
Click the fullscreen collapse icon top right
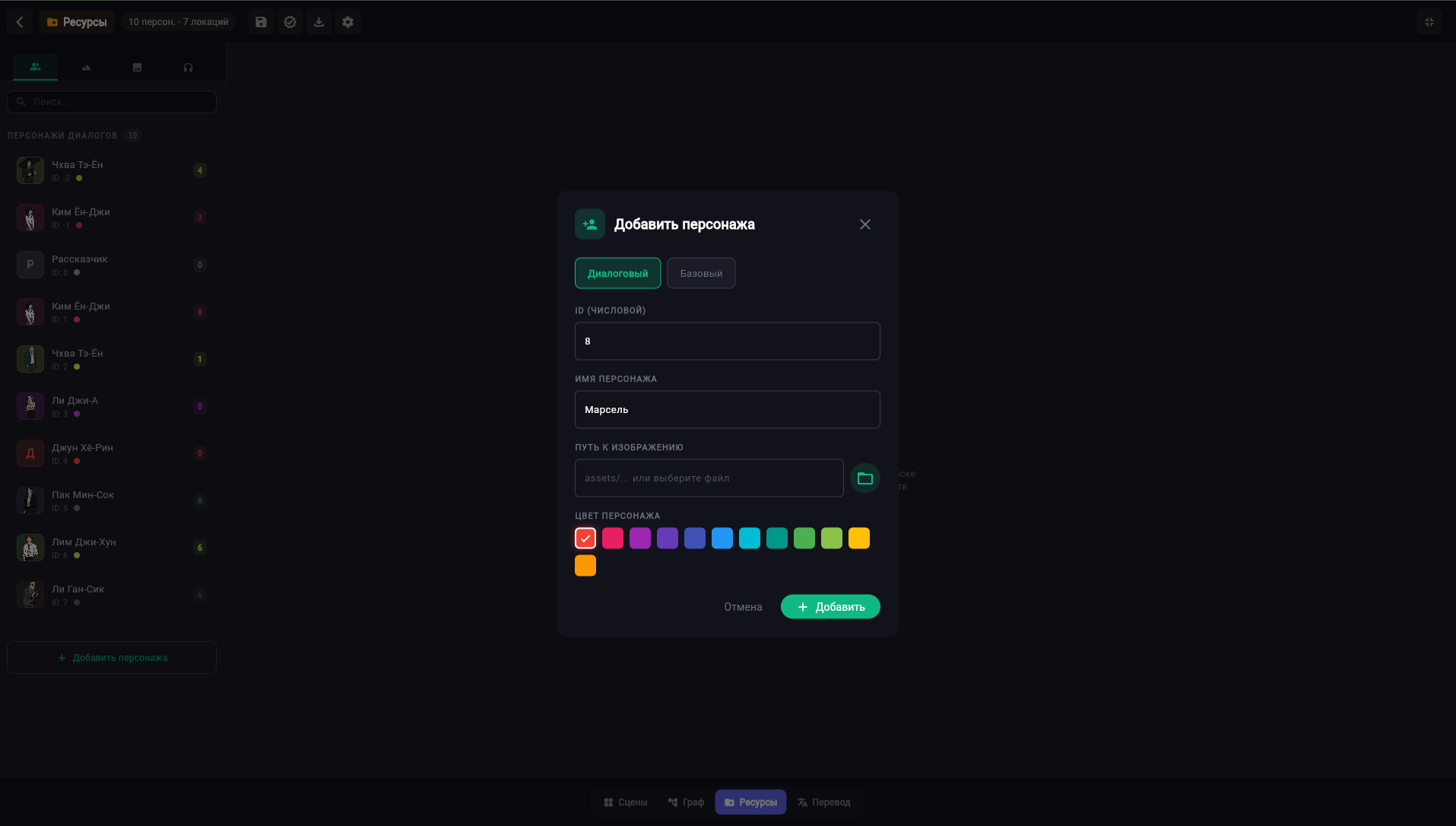1429,22
